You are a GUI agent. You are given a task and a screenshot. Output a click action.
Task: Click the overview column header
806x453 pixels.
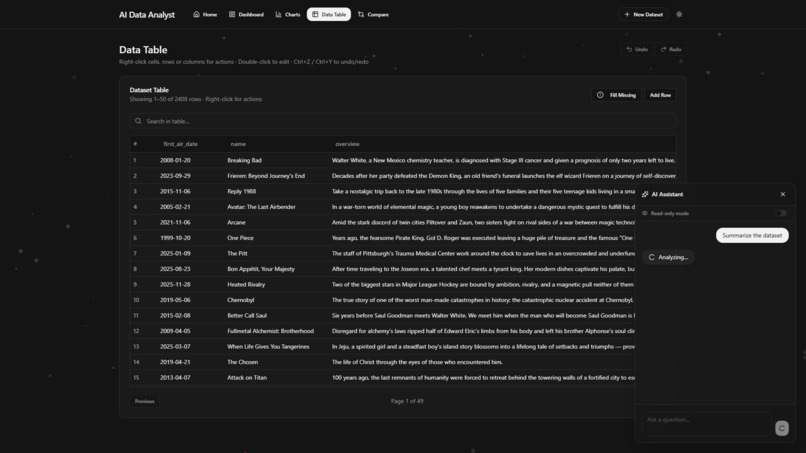coord(347,144)
